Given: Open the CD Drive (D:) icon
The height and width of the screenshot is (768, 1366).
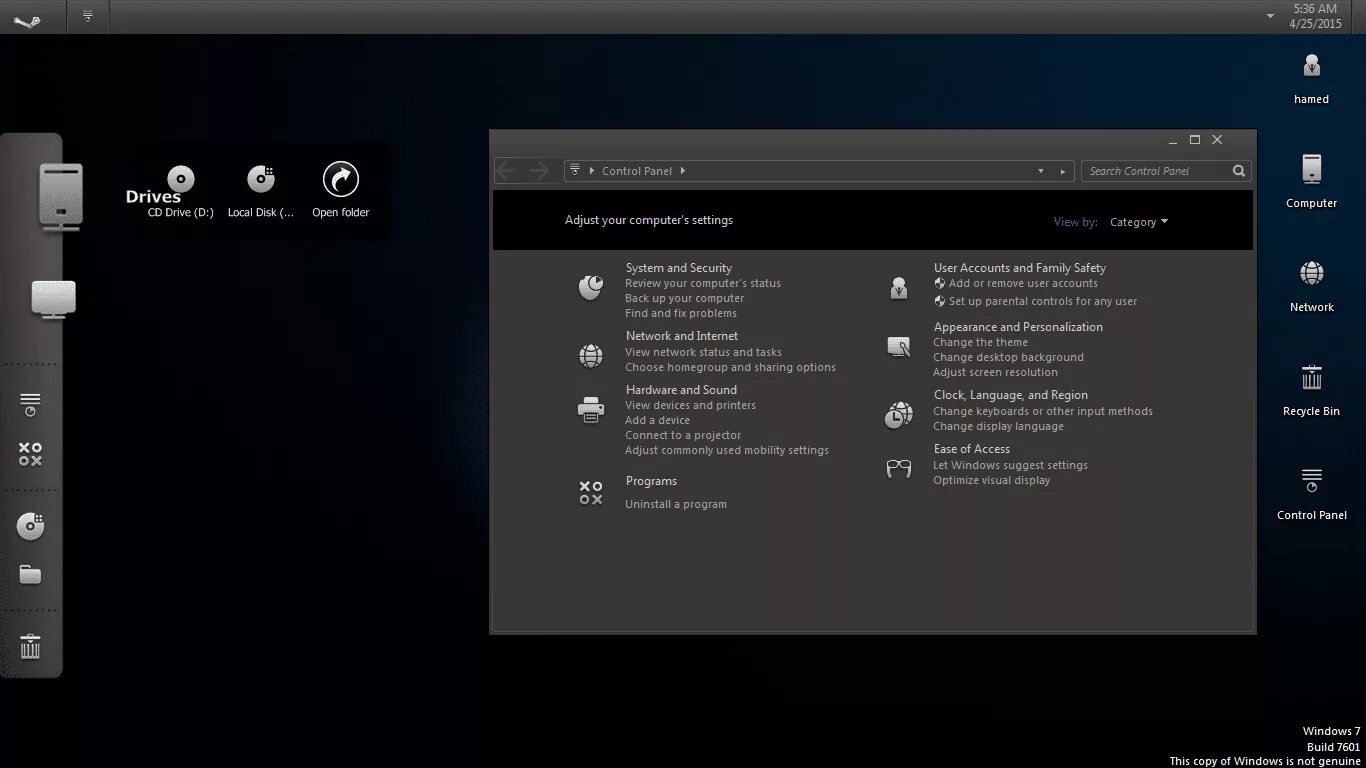Looking at the screenshot, I should (x=181, y=180).
